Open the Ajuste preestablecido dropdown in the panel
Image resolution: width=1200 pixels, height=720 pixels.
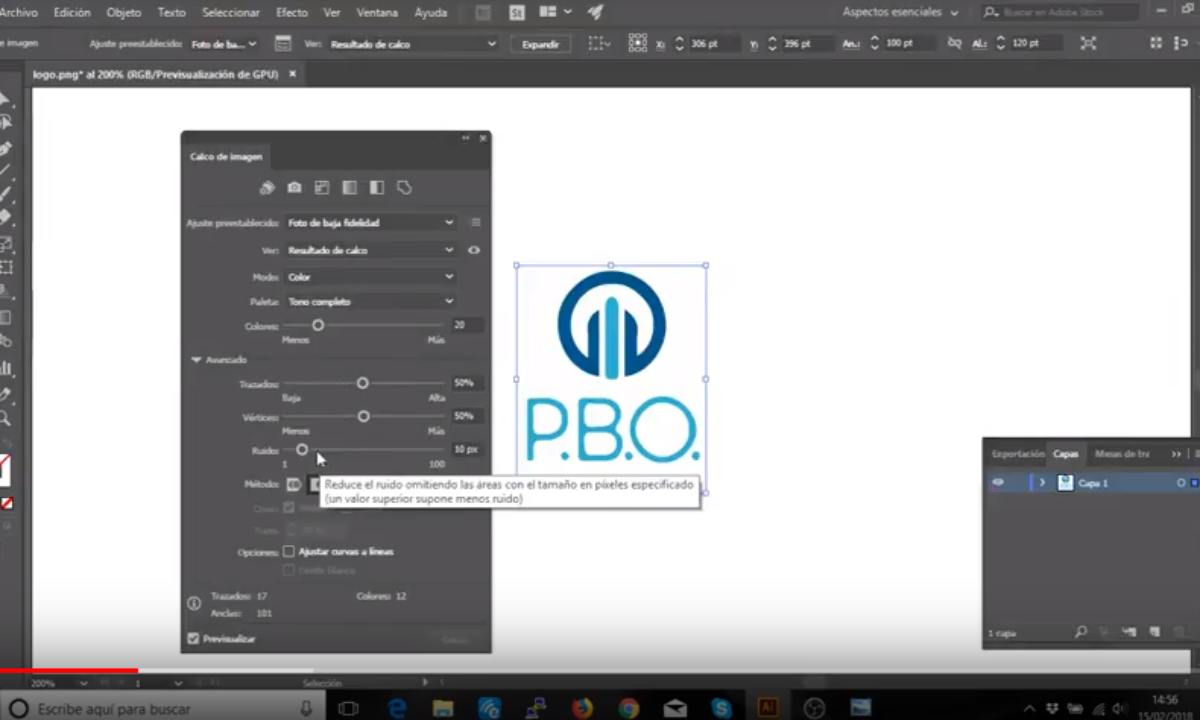370,222
